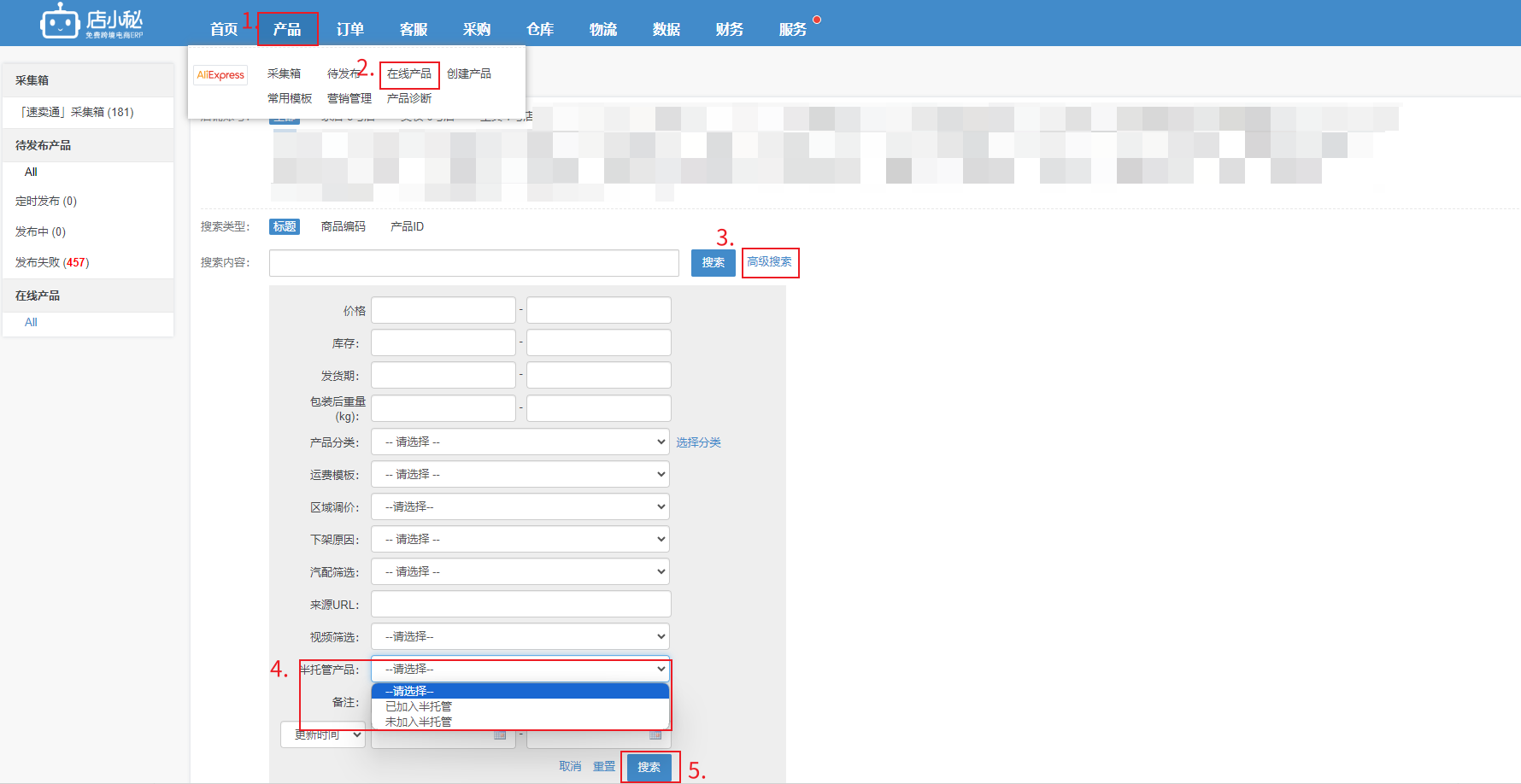
Task: Open the 运费模板 dropdown
Action: 520,475
